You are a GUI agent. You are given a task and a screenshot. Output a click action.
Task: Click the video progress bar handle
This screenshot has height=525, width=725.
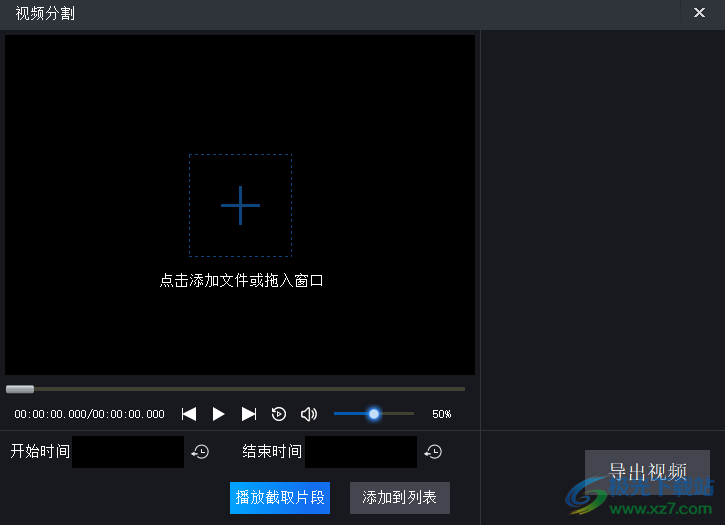(x=20, y=389)
